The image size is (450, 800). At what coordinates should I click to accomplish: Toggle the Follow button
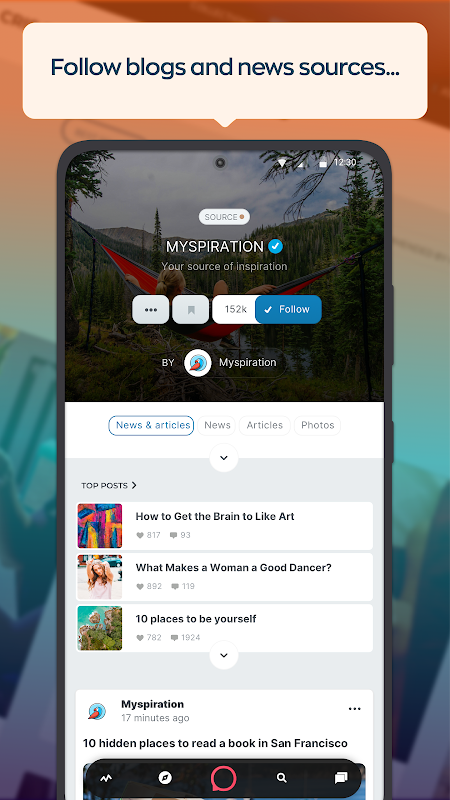pos(288,309)
